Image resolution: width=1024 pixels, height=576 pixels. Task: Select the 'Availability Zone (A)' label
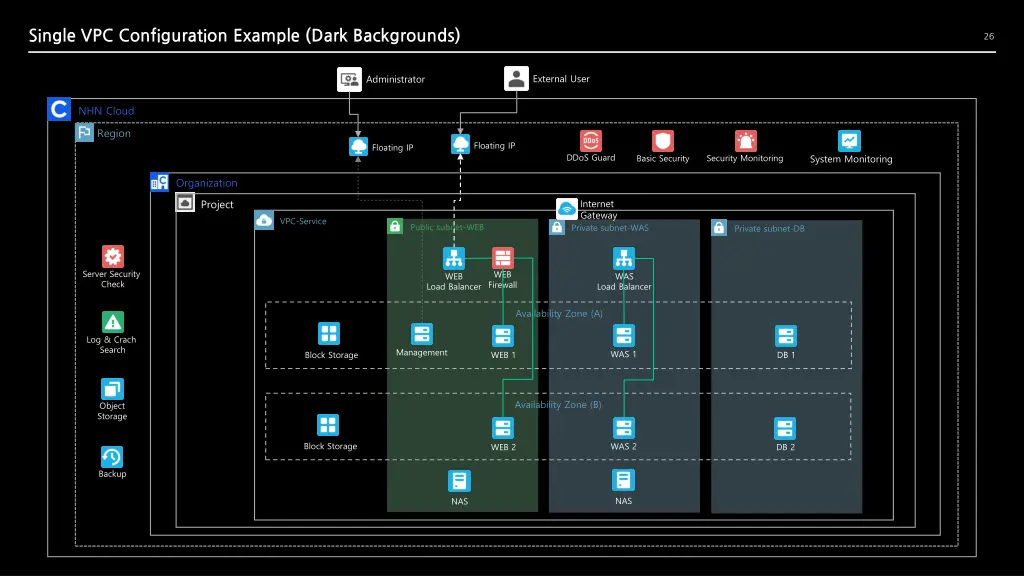[x=559, y=313]
